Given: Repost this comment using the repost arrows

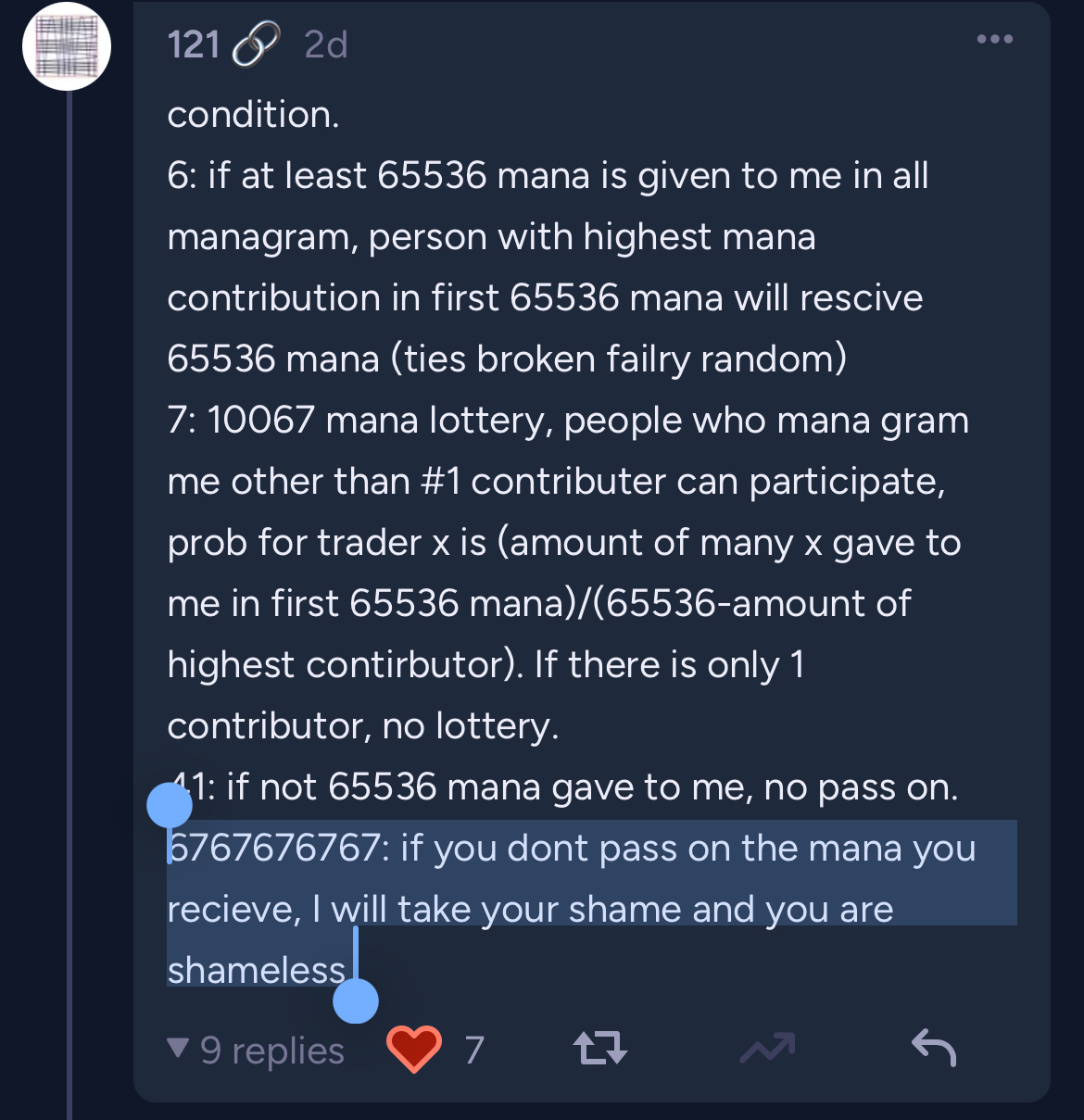Looking at the screenshot, I should point(600,1049).
